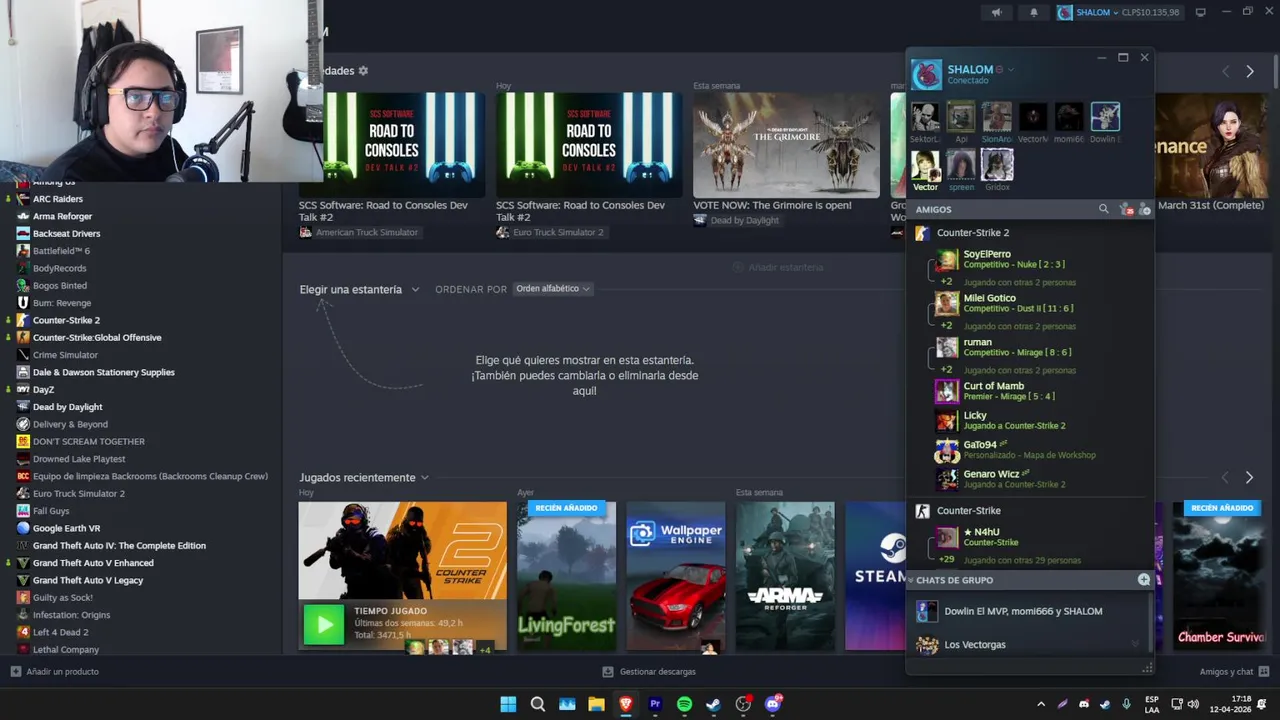Screen dimensions: 1280x720
Task: Open File Explorer from the taskbar
Action: [596, 704]
